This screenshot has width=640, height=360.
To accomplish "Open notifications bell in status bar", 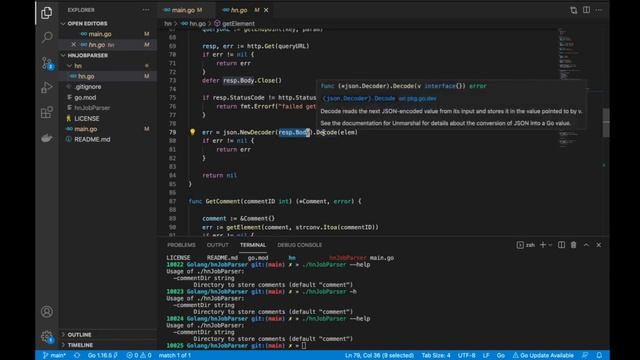I will [x=599, y=355].
